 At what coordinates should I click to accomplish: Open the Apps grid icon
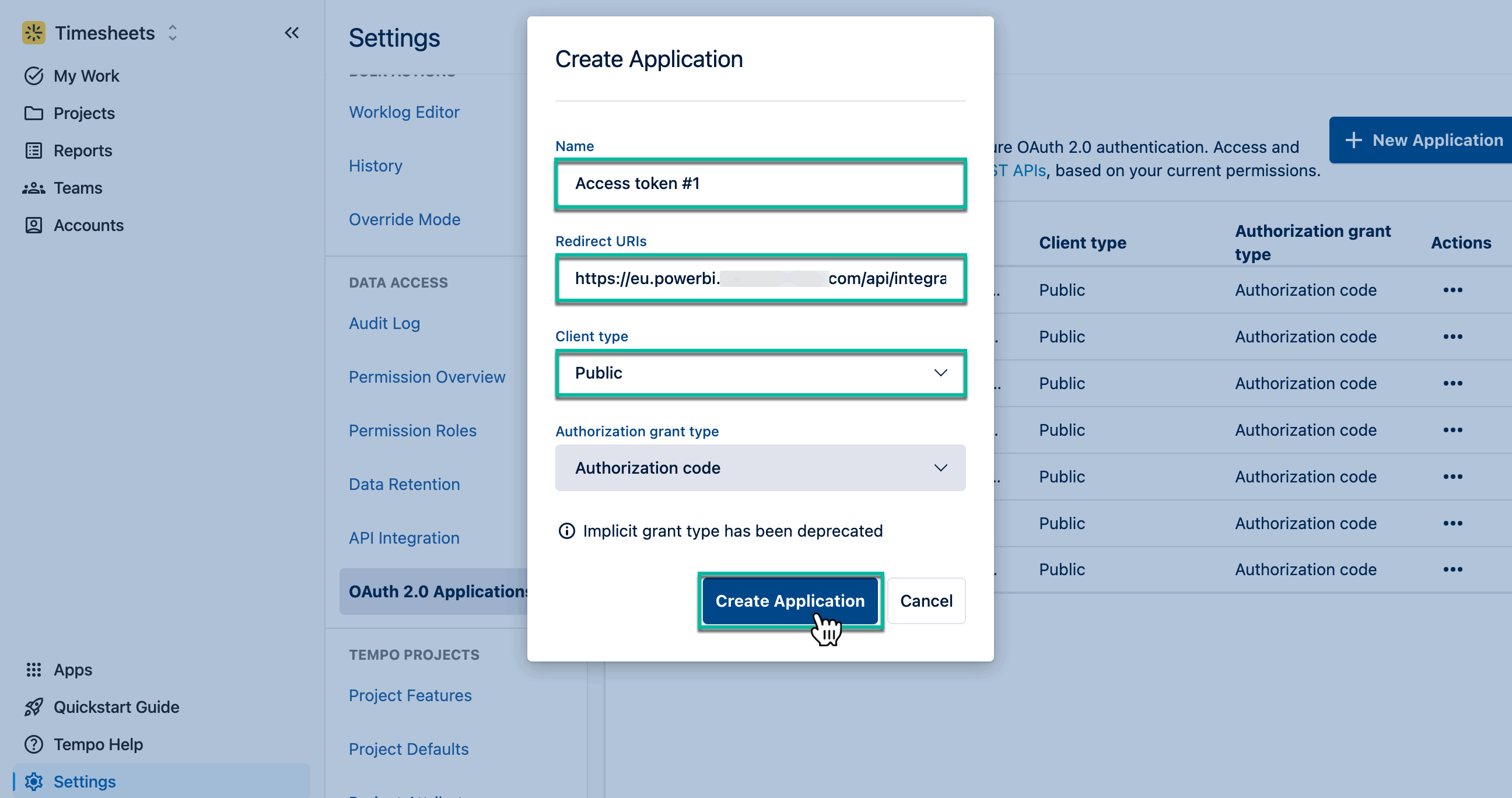(x=34, y=669)
